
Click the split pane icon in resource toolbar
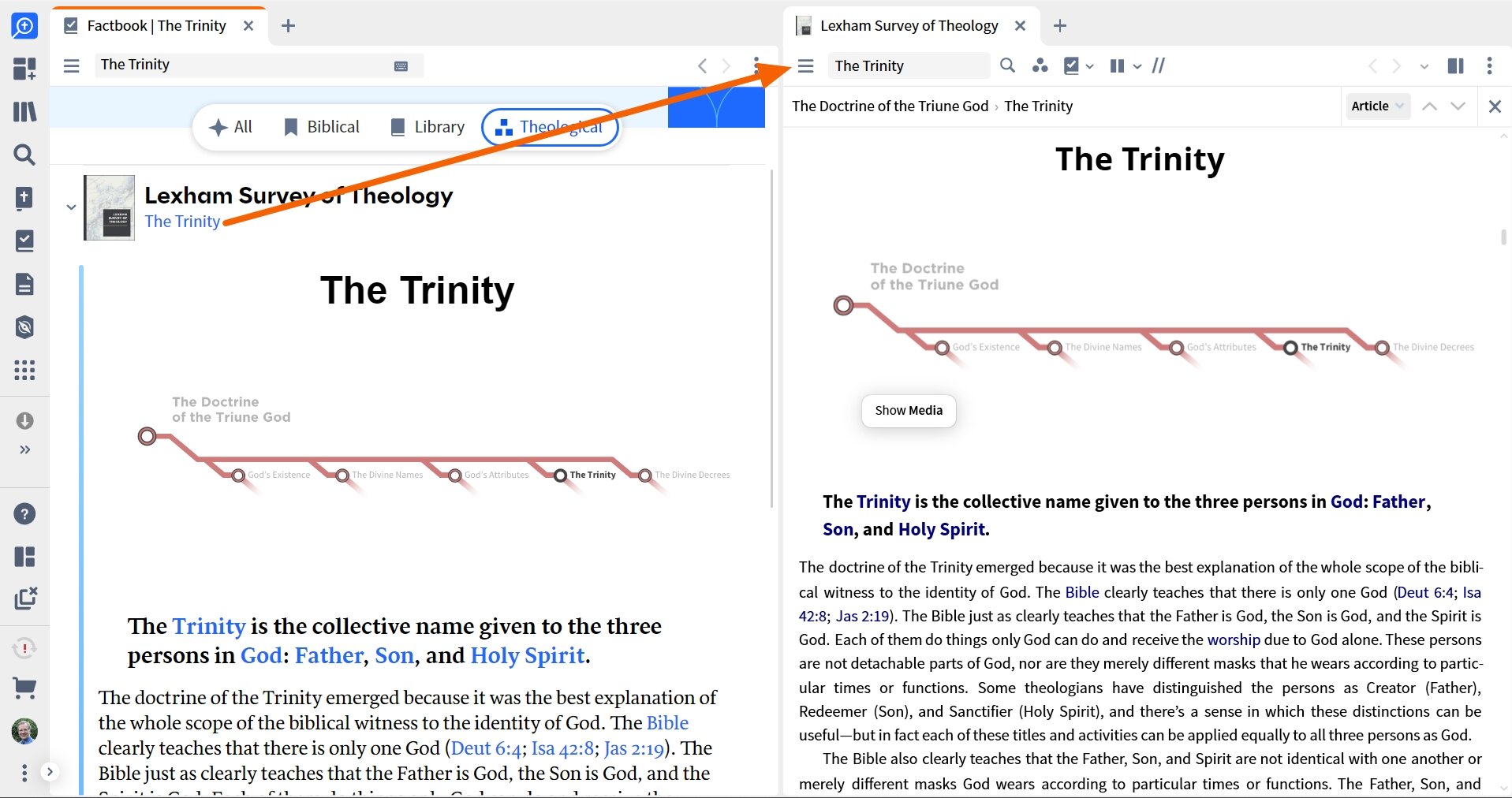pyautogui.click(x=1456, y=65)
